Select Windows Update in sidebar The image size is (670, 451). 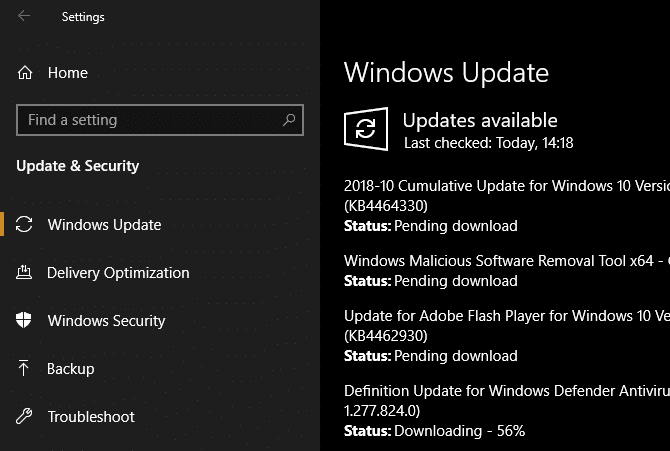coord(104,224)
